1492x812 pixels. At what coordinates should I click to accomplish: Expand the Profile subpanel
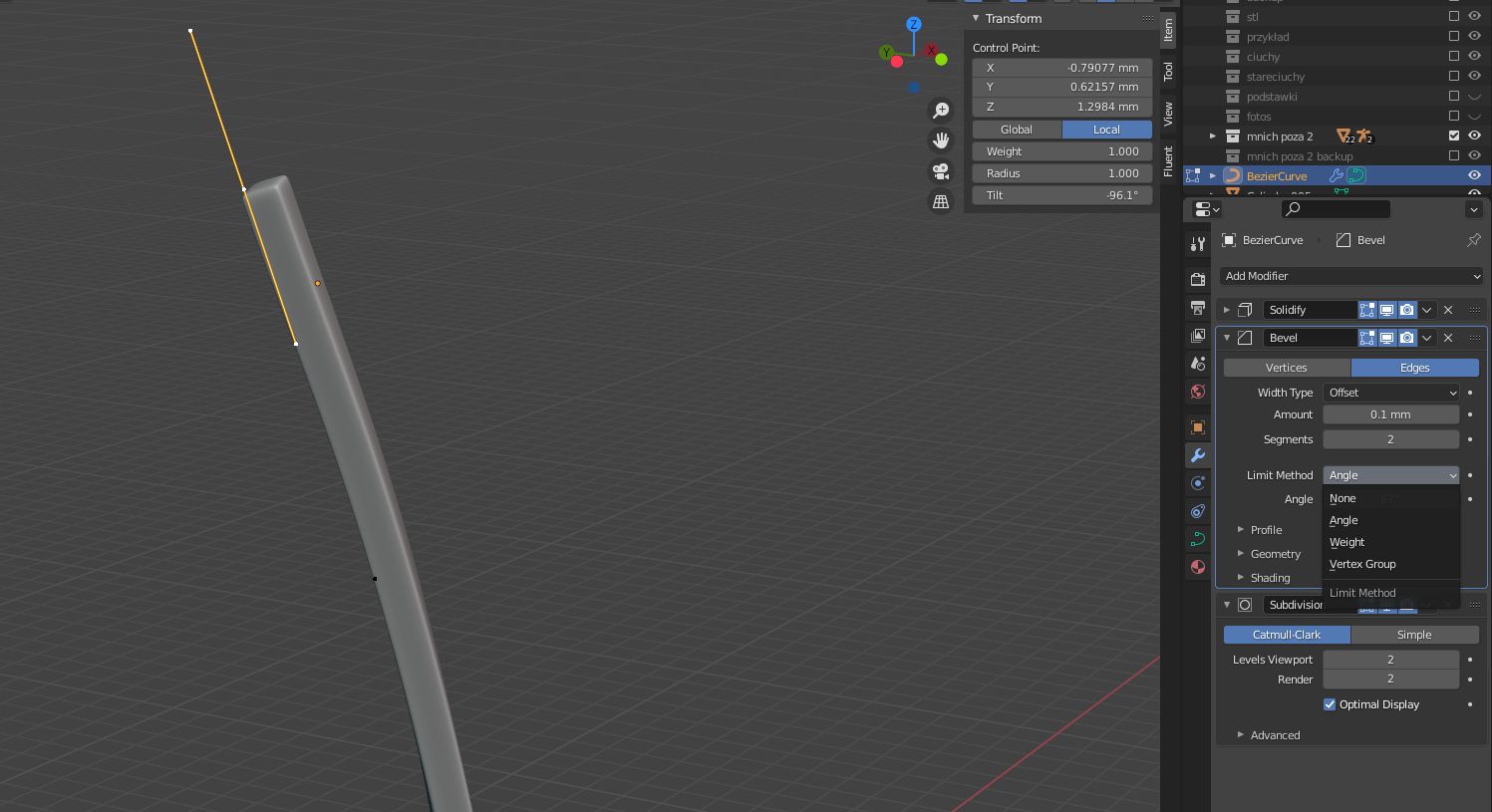pyautogui.click(x=1241, y=530)
